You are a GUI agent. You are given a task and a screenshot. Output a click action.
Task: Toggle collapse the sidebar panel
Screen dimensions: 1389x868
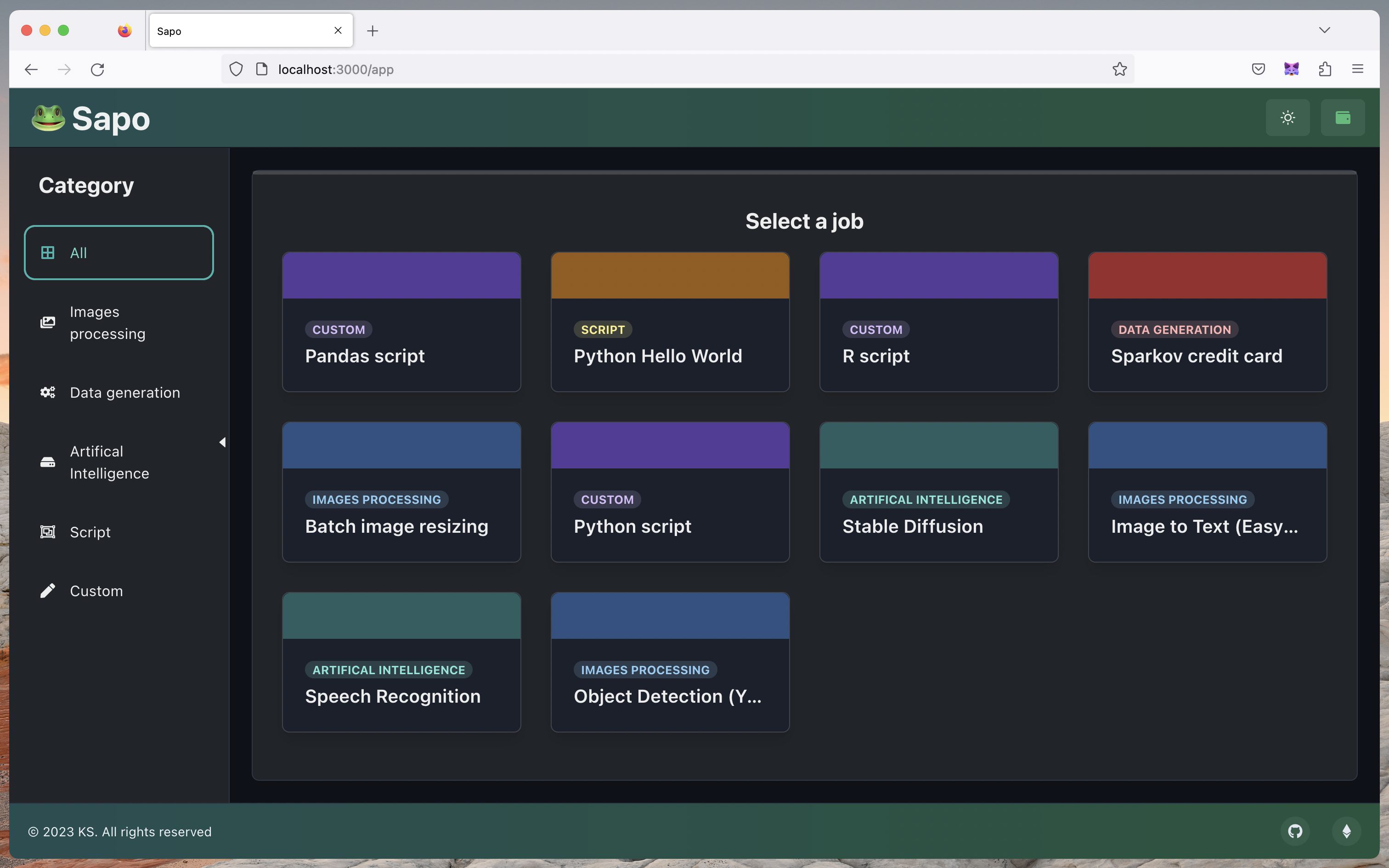tap(221, 442)
